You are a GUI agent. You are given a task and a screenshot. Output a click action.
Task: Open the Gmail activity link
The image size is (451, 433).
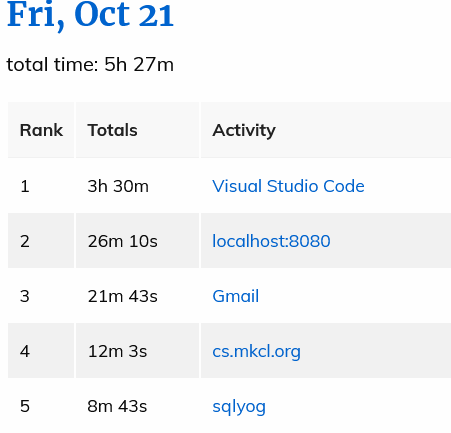(236, 296)
